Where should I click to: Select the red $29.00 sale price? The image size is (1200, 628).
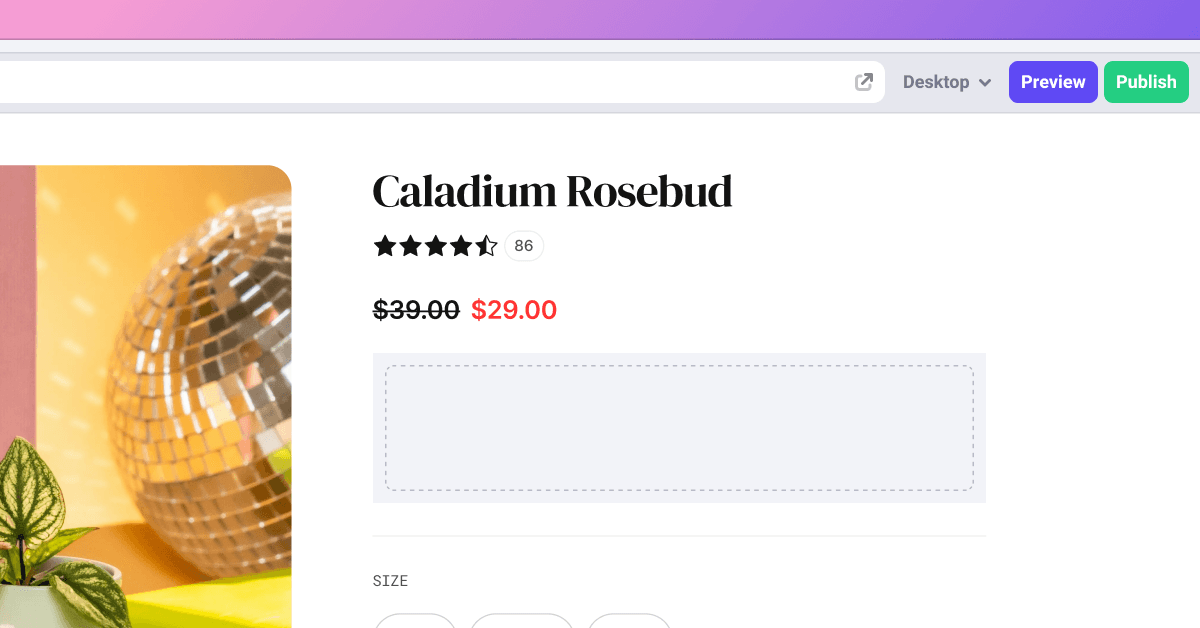514,310
